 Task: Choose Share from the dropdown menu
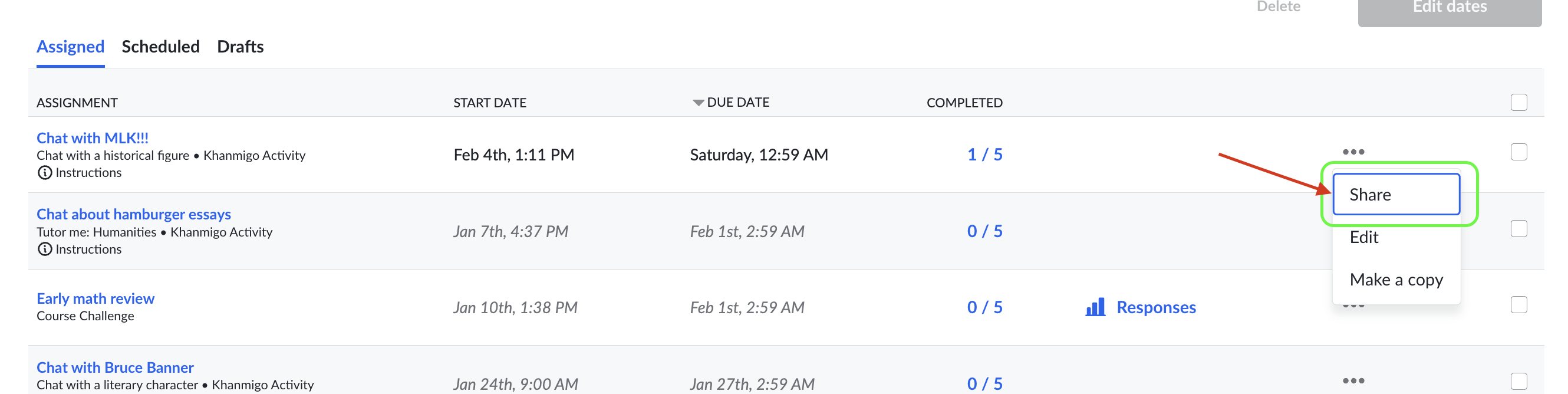click(x=1396, y=194)
